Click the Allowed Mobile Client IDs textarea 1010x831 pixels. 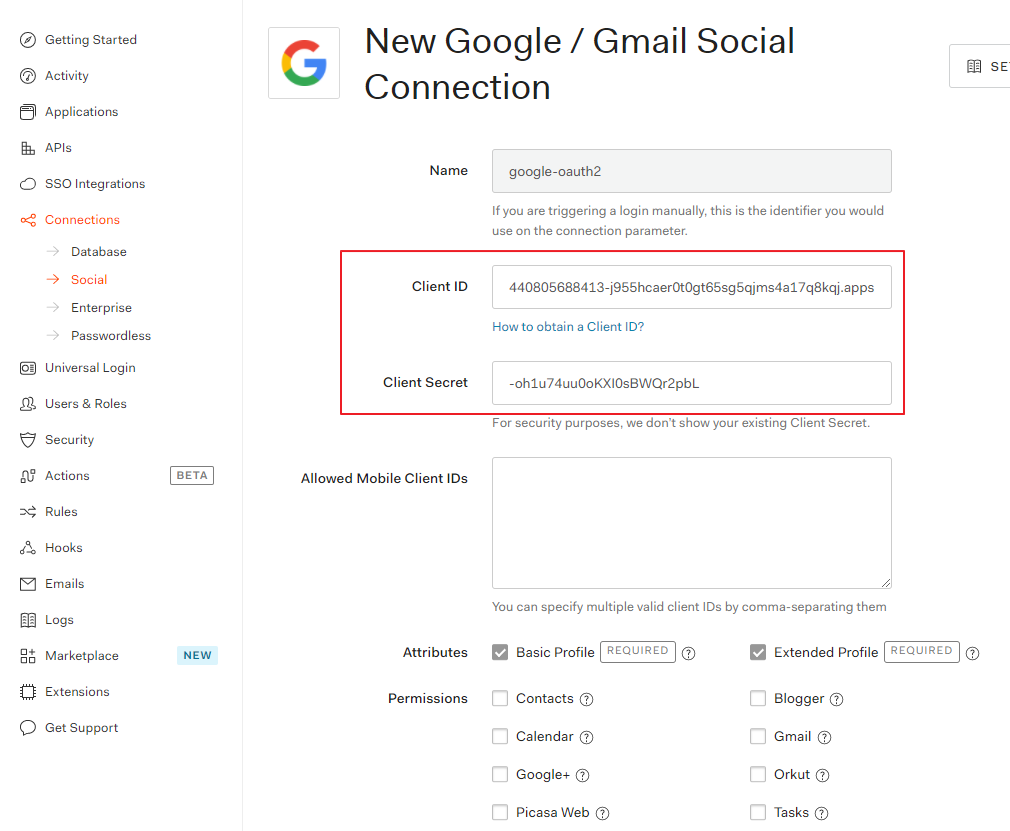point(692,523)
